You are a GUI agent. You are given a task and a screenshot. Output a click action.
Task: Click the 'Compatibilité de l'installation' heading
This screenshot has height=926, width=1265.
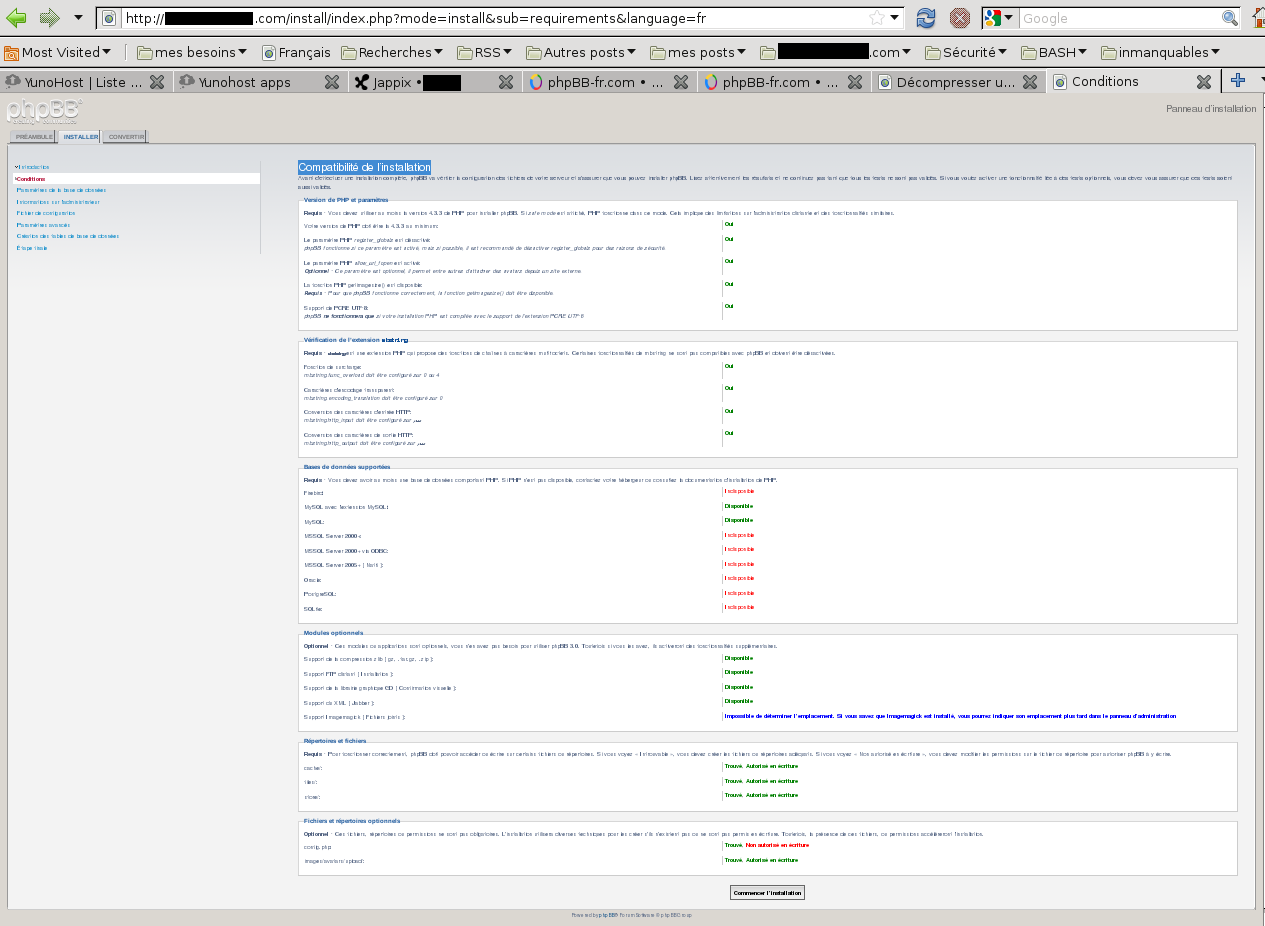click(365, 167)
